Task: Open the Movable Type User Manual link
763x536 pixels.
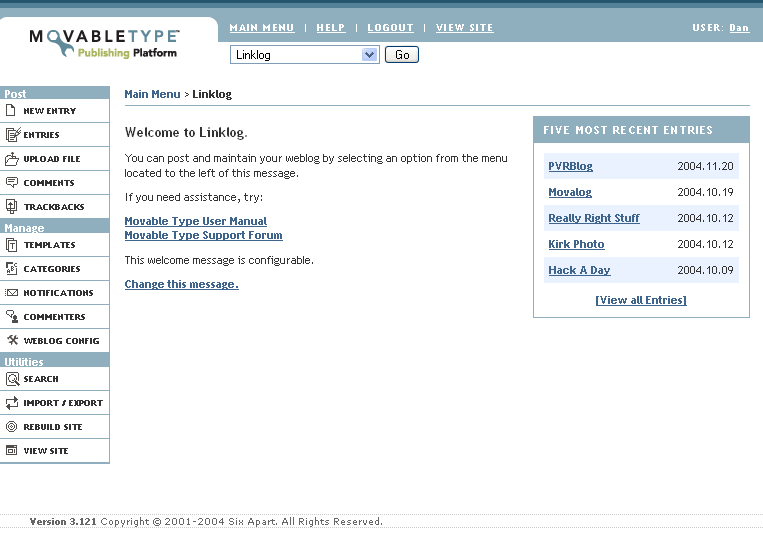Action: pyautogui.click(x=195, y=221)
